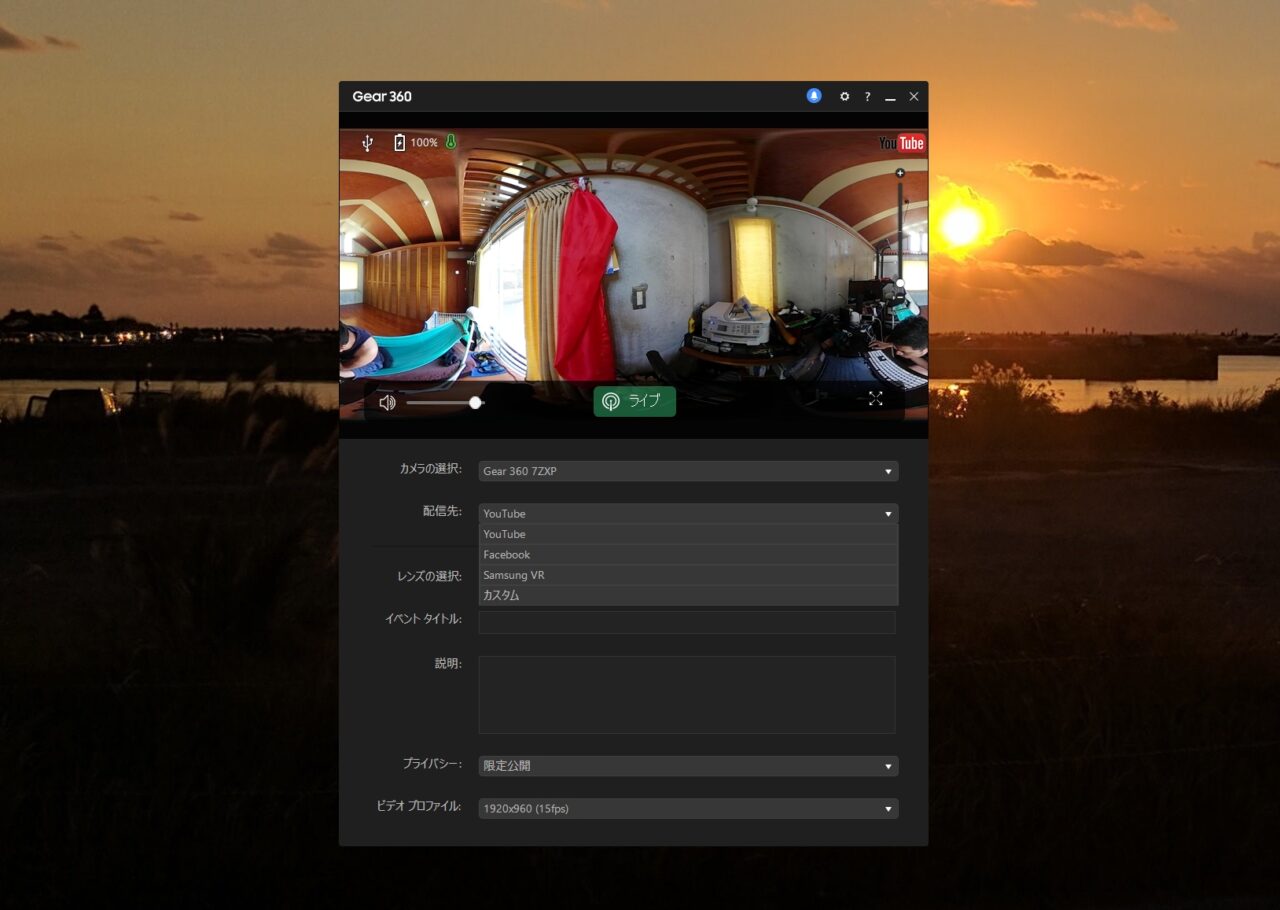This screenshot has width=1280, height=910.
Task: Click into the 説明 description text area
Action: 687,695
